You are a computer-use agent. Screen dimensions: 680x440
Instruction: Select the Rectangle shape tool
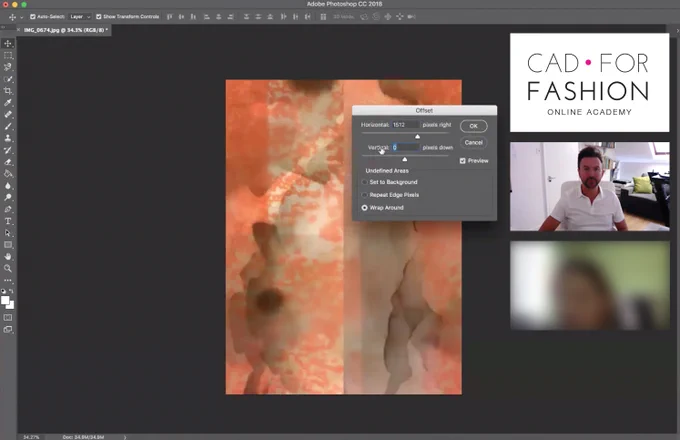(8, 245)
